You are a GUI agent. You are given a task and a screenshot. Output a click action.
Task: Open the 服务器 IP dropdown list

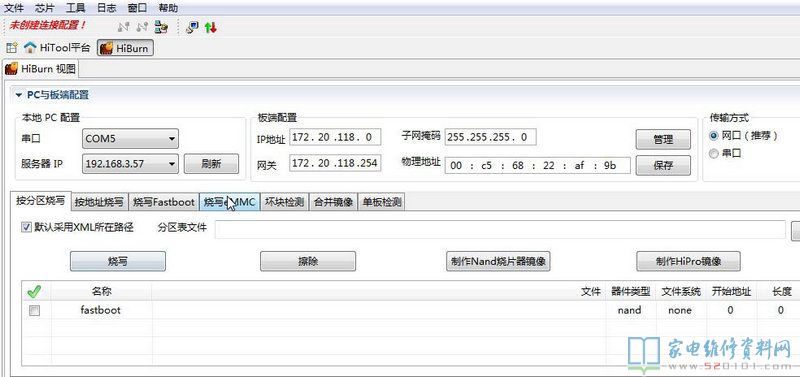tap(130, 164)
